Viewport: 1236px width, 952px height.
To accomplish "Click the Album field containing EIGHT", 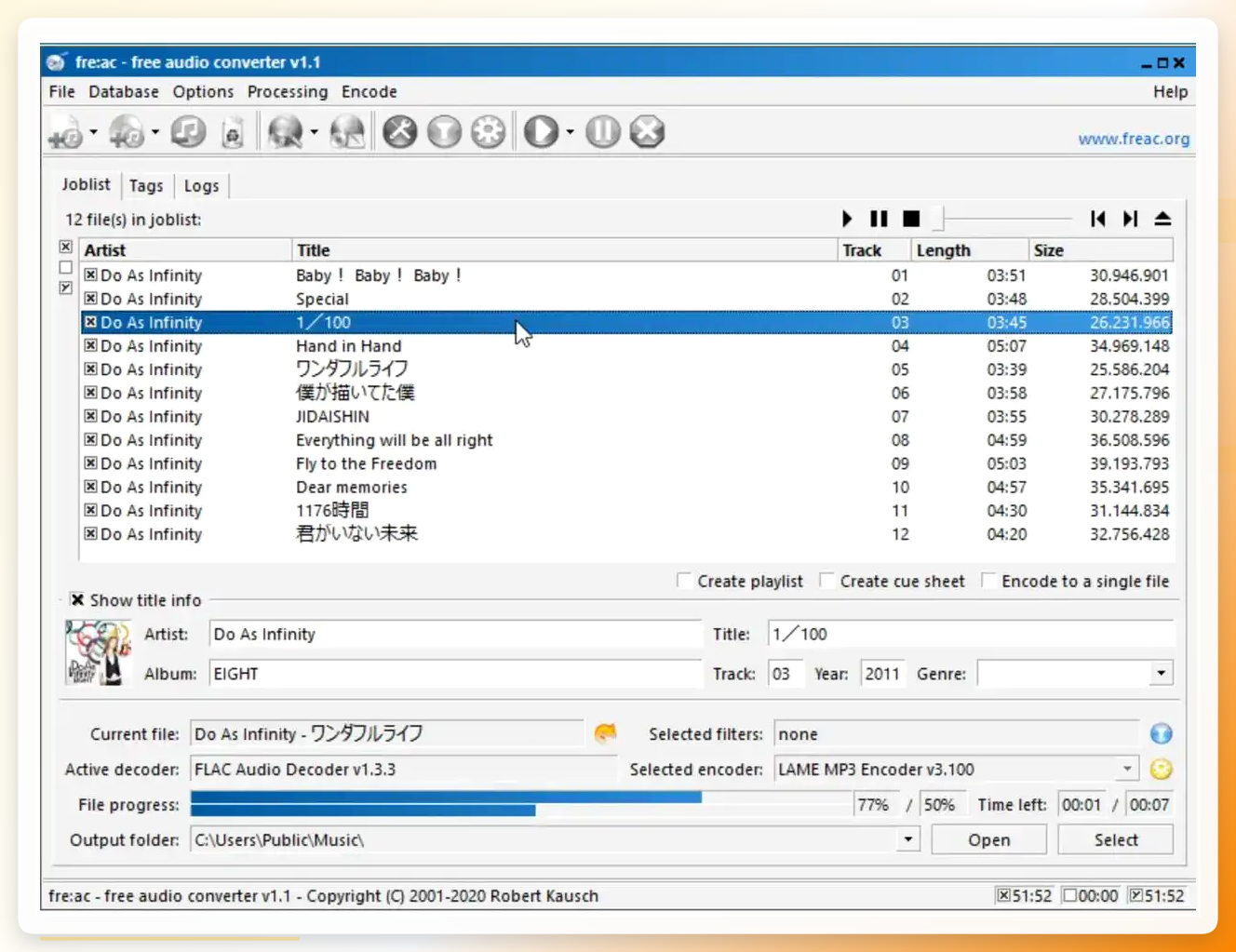I will point(455,674).
